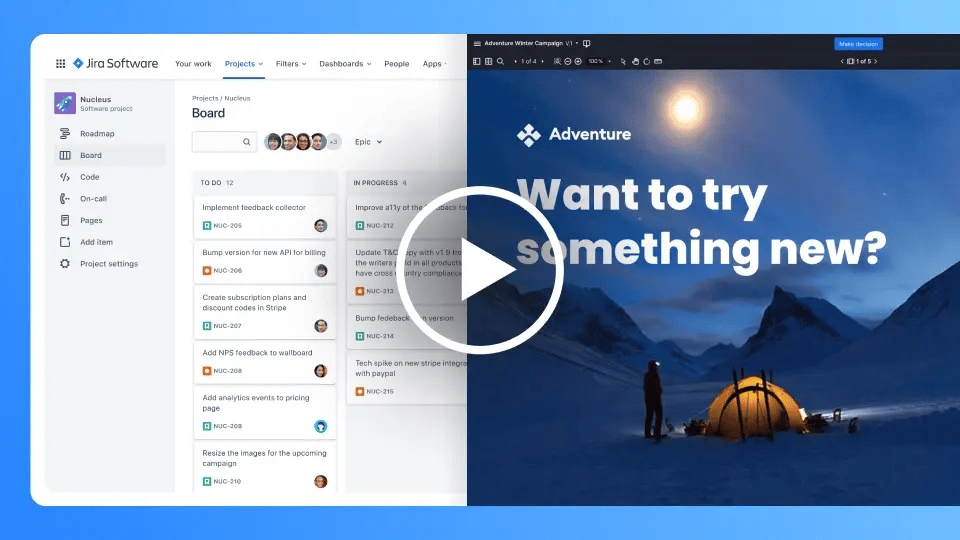Open the Dashboards dropdown
The height and width of the screenshot is (540, 960).
coord(345,64)
